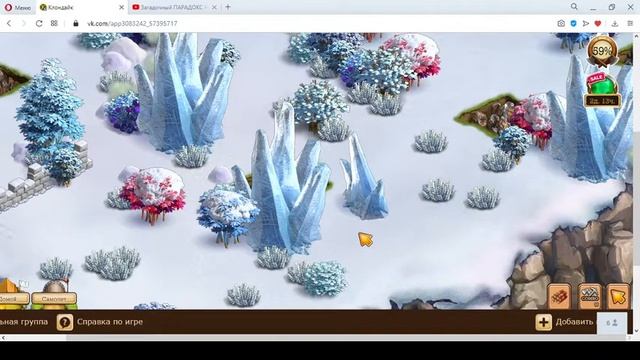Close the YouTube tab
Screen dimensions: 640x360
coord(214,7)
